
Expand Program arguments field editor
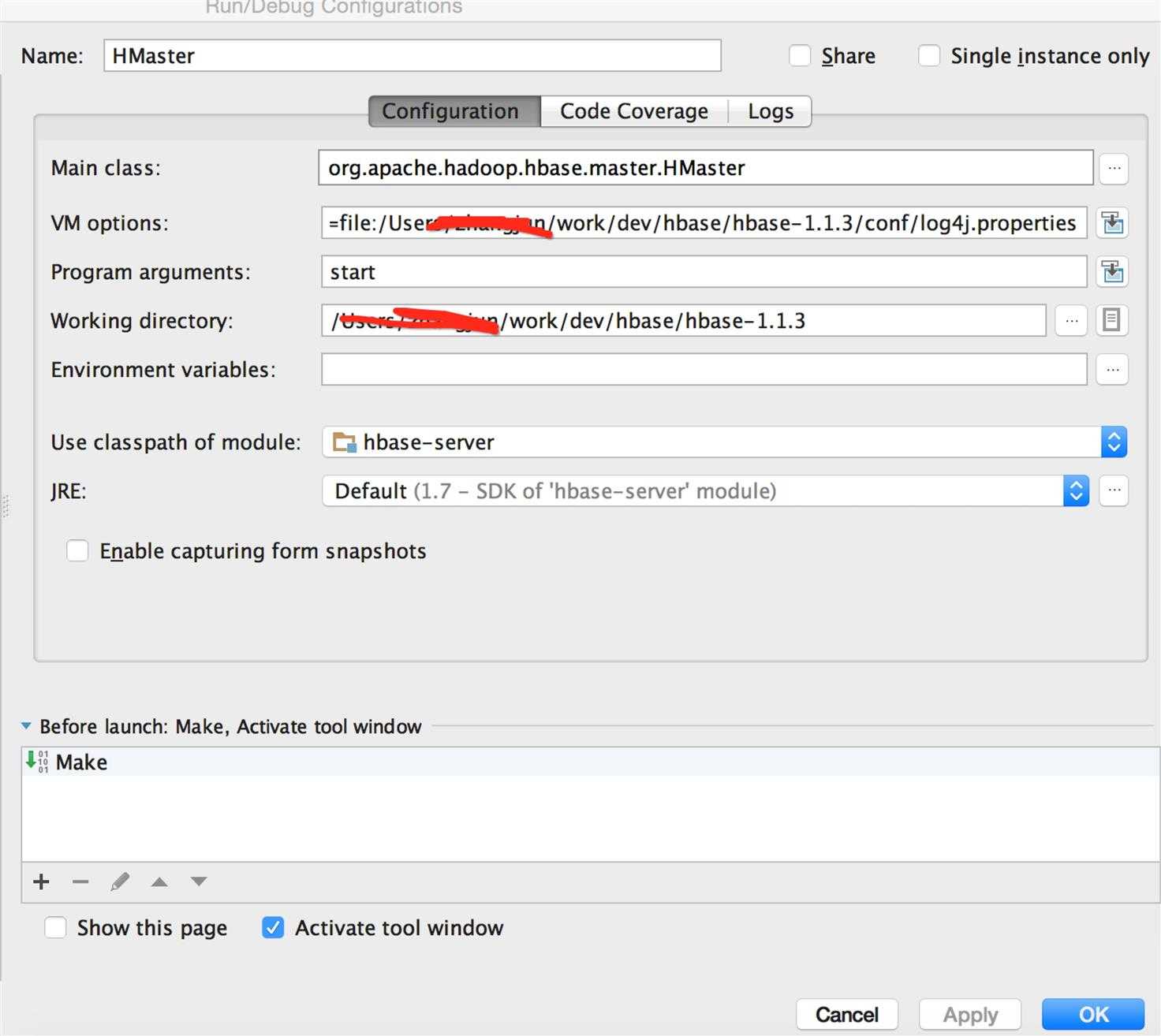coord(1112,272)
